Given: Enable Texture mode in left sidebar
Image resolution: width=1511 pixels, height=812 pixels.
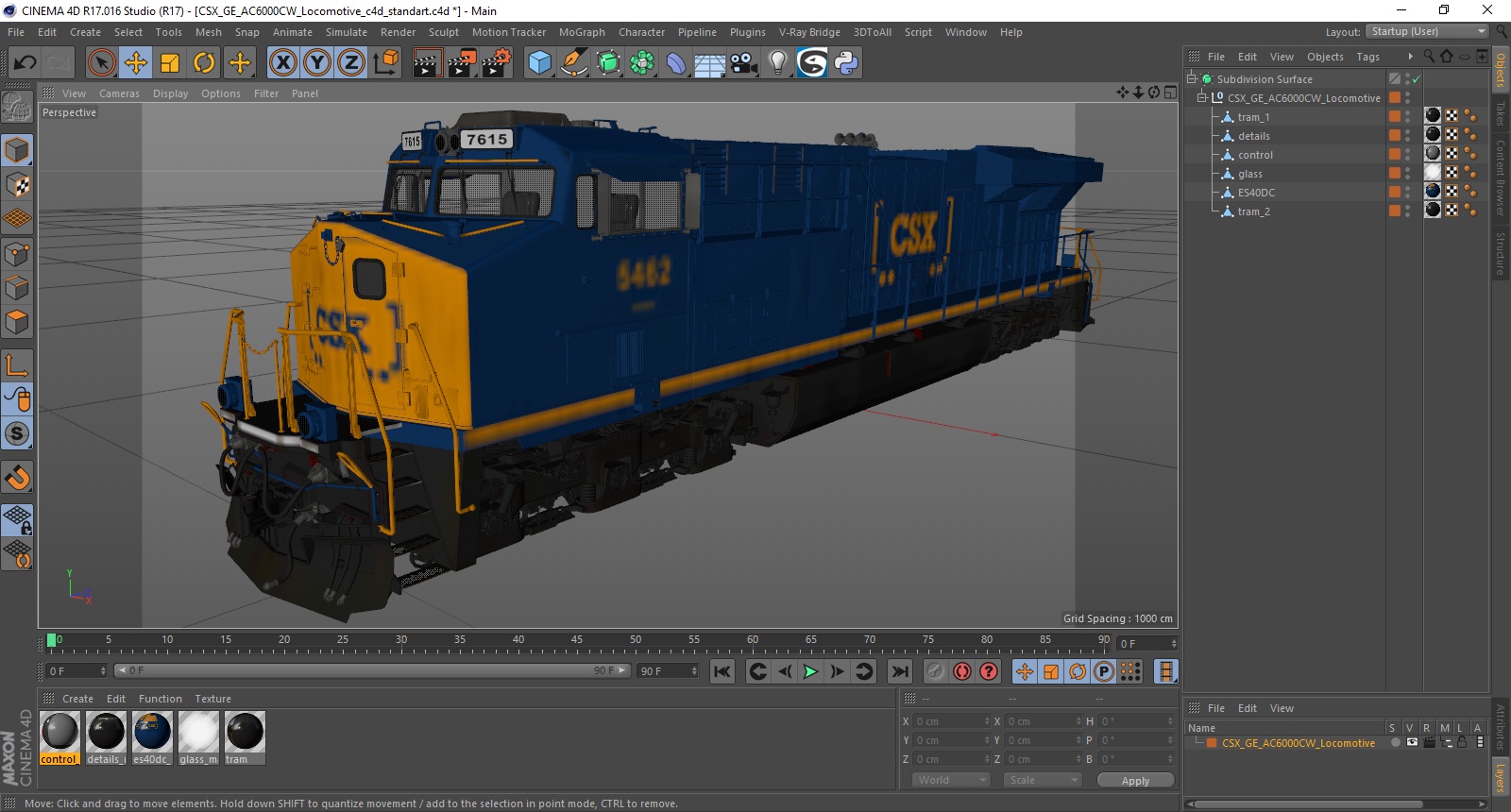Looking at the screenshot, I should pyautogui.click(x=17, y=184).
